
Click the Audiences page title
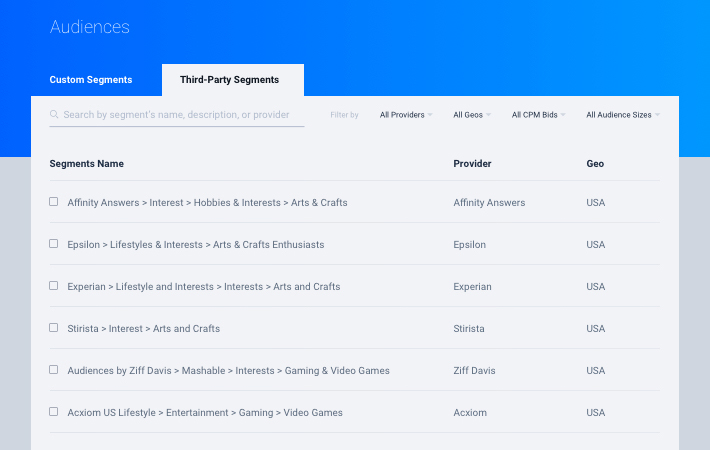pyautogui.click(x=90, y=27)
